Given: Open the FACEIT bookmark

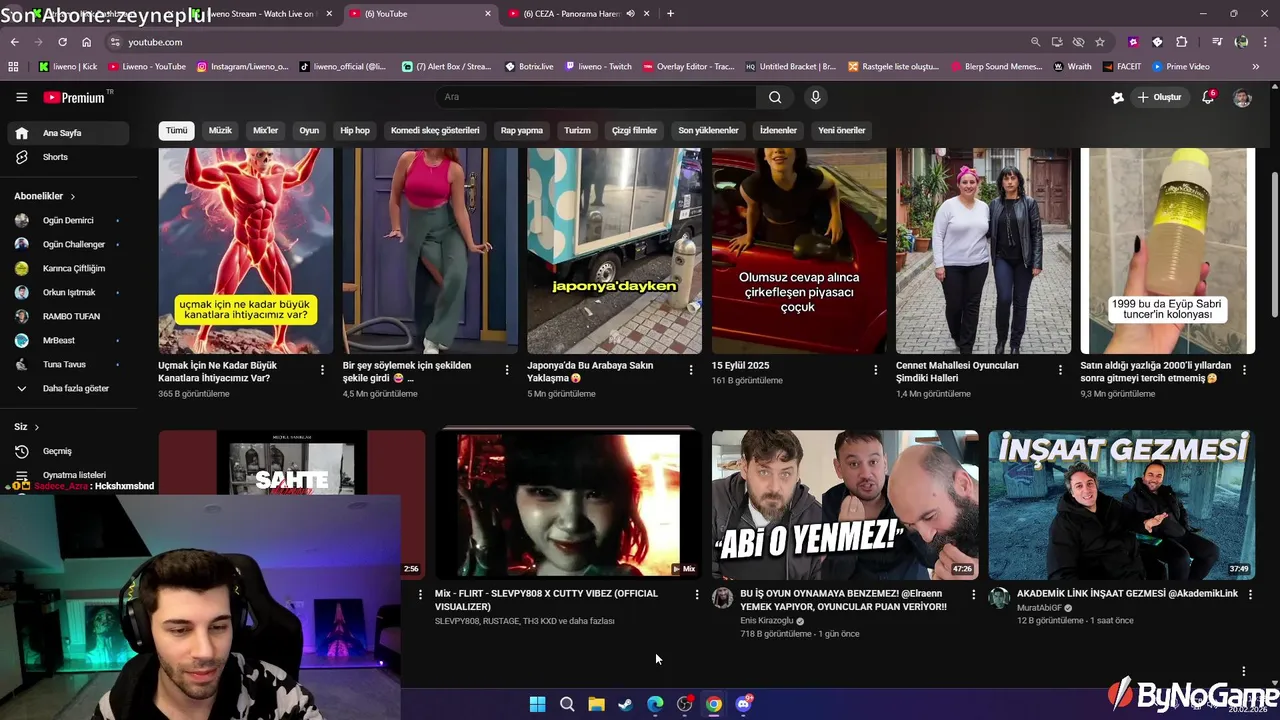Looking at the screenshot, I should coord(1122,66).
